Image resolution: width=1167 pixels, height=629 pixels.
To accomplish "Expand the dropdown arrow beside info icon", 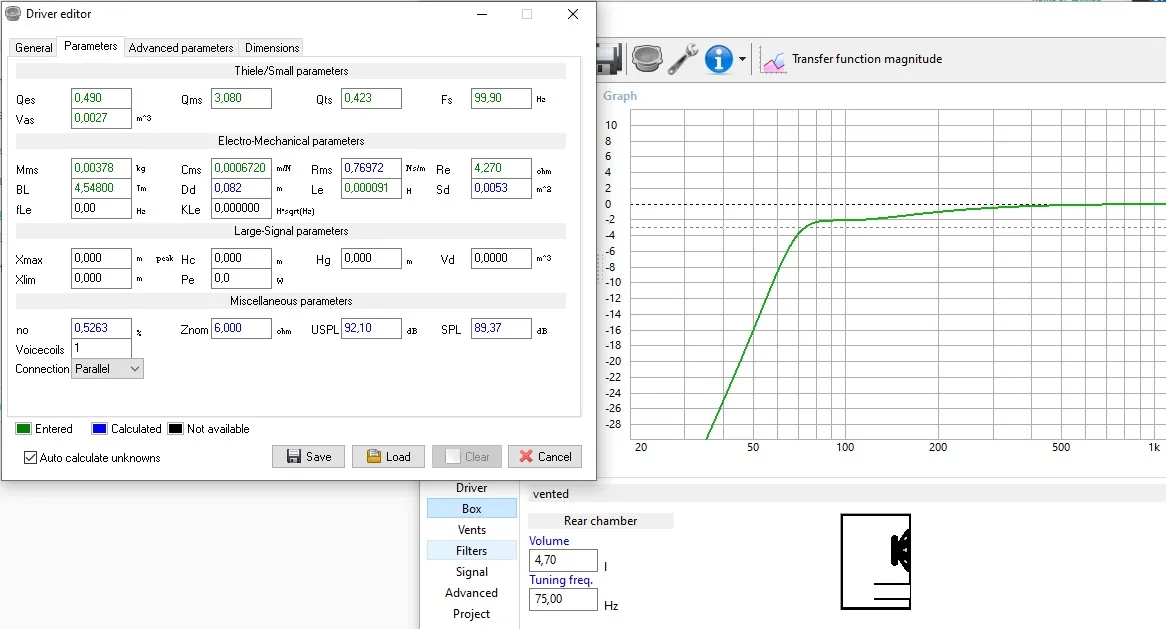I will (x=742, y=60).
